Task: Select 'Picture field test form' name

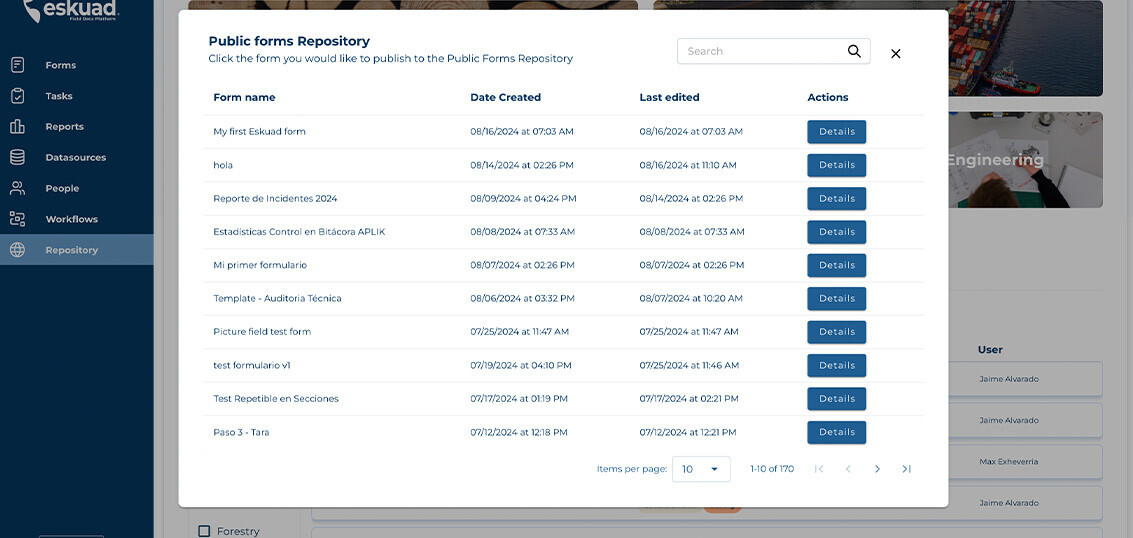Action: 262,332
